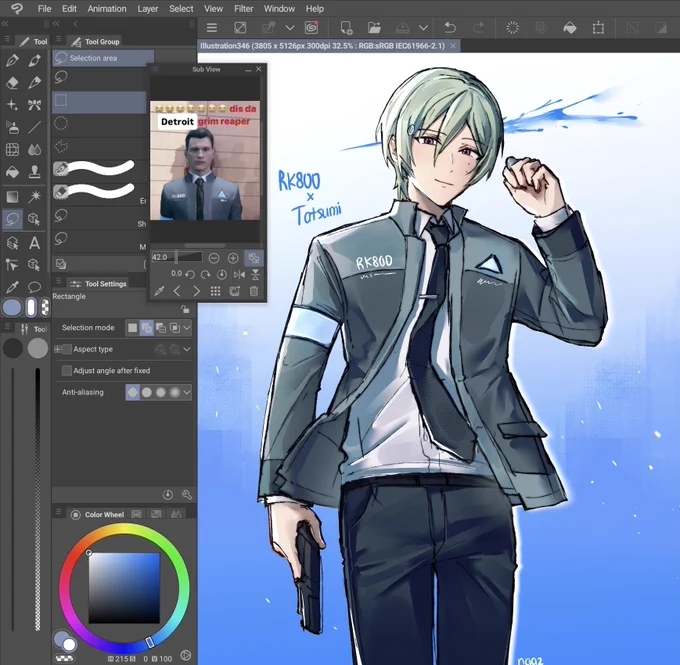Select the Blend droplets tool

[x=34, y=150]
